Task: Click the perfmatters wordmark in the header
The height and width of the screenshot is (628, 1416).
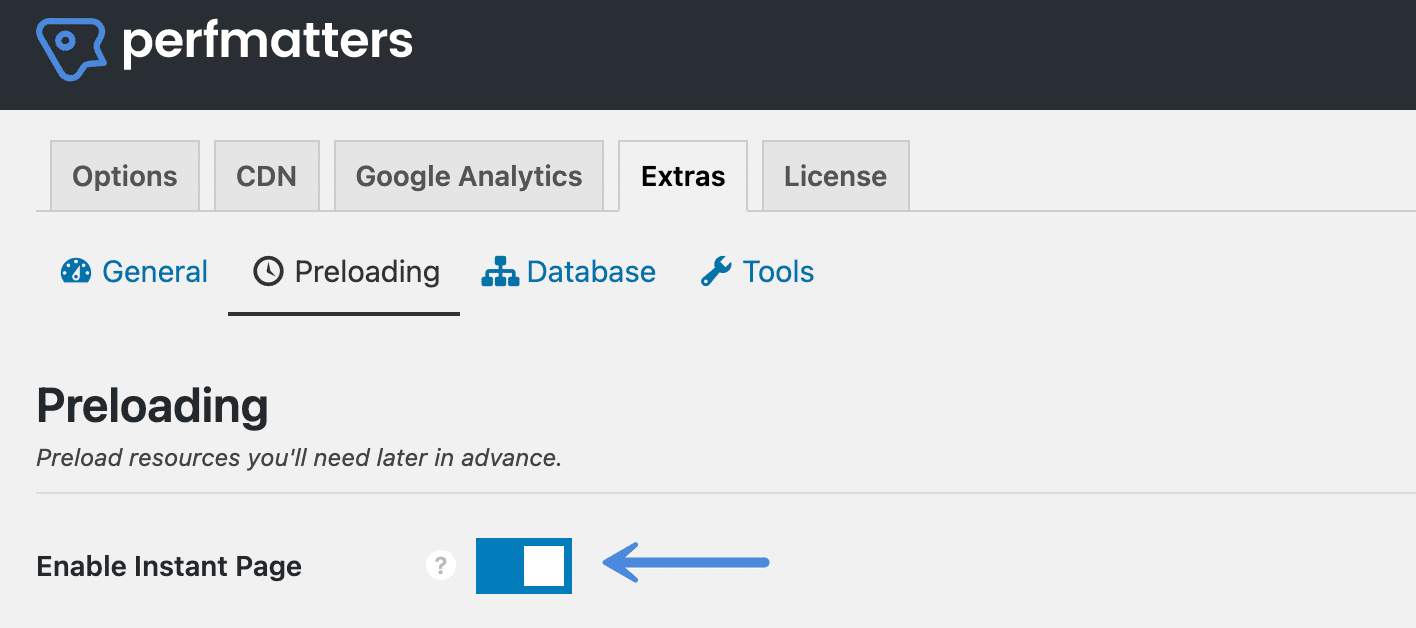Action: (265, 42)
